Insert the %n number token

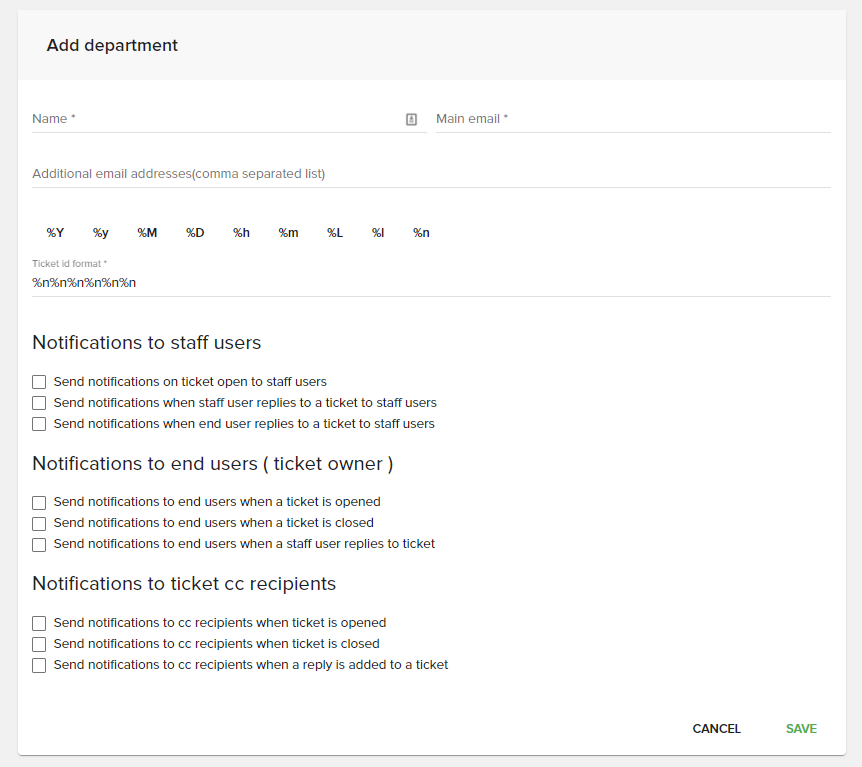pos(421,232)
